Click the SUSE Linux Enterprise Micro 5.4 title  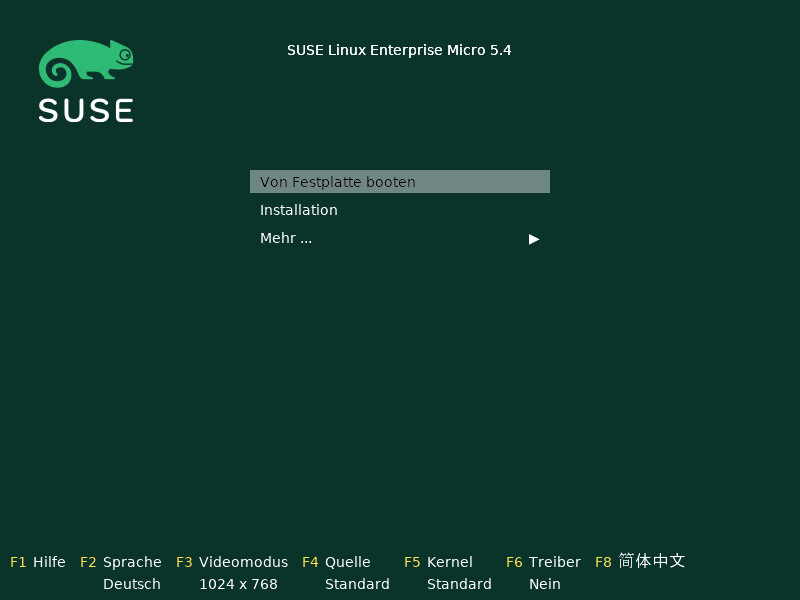coord(399,50)
